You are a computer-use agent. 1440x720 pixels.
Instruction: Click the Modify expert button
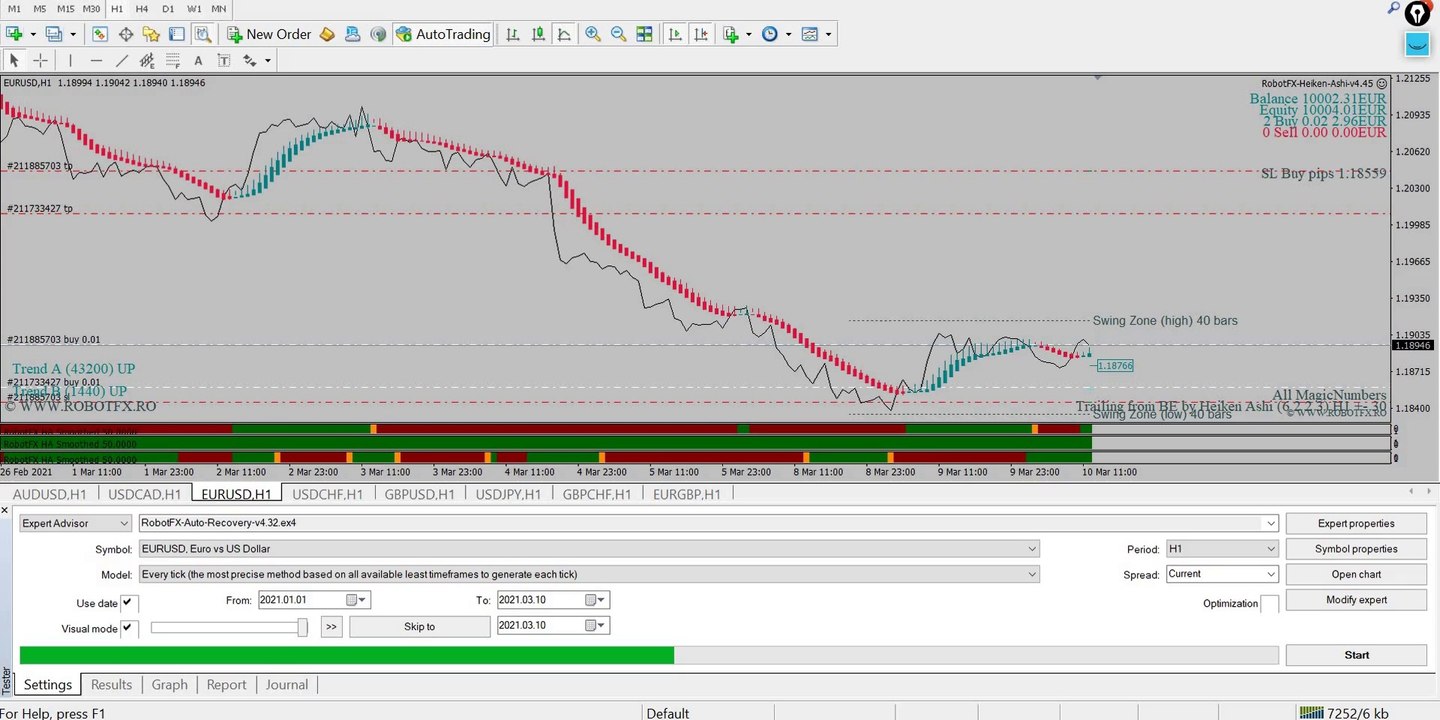pyautogui.click(x=1356, y=600)
